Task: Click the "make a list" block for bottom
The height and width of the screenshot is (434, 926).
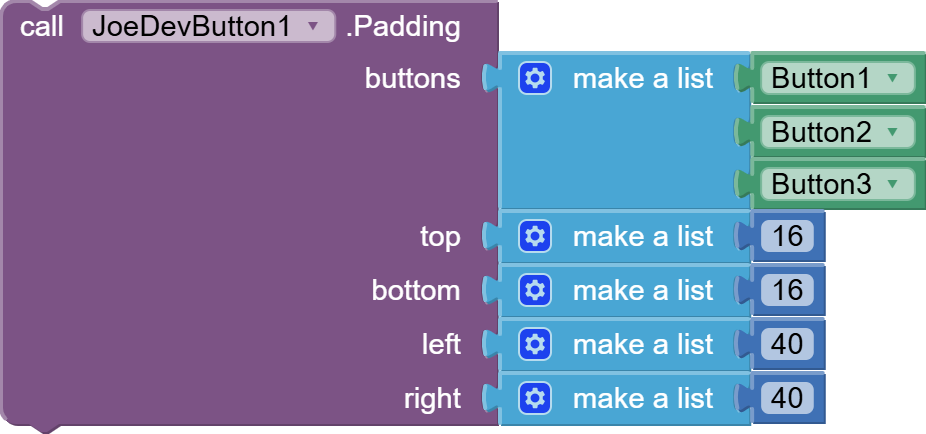Action: 642,290
